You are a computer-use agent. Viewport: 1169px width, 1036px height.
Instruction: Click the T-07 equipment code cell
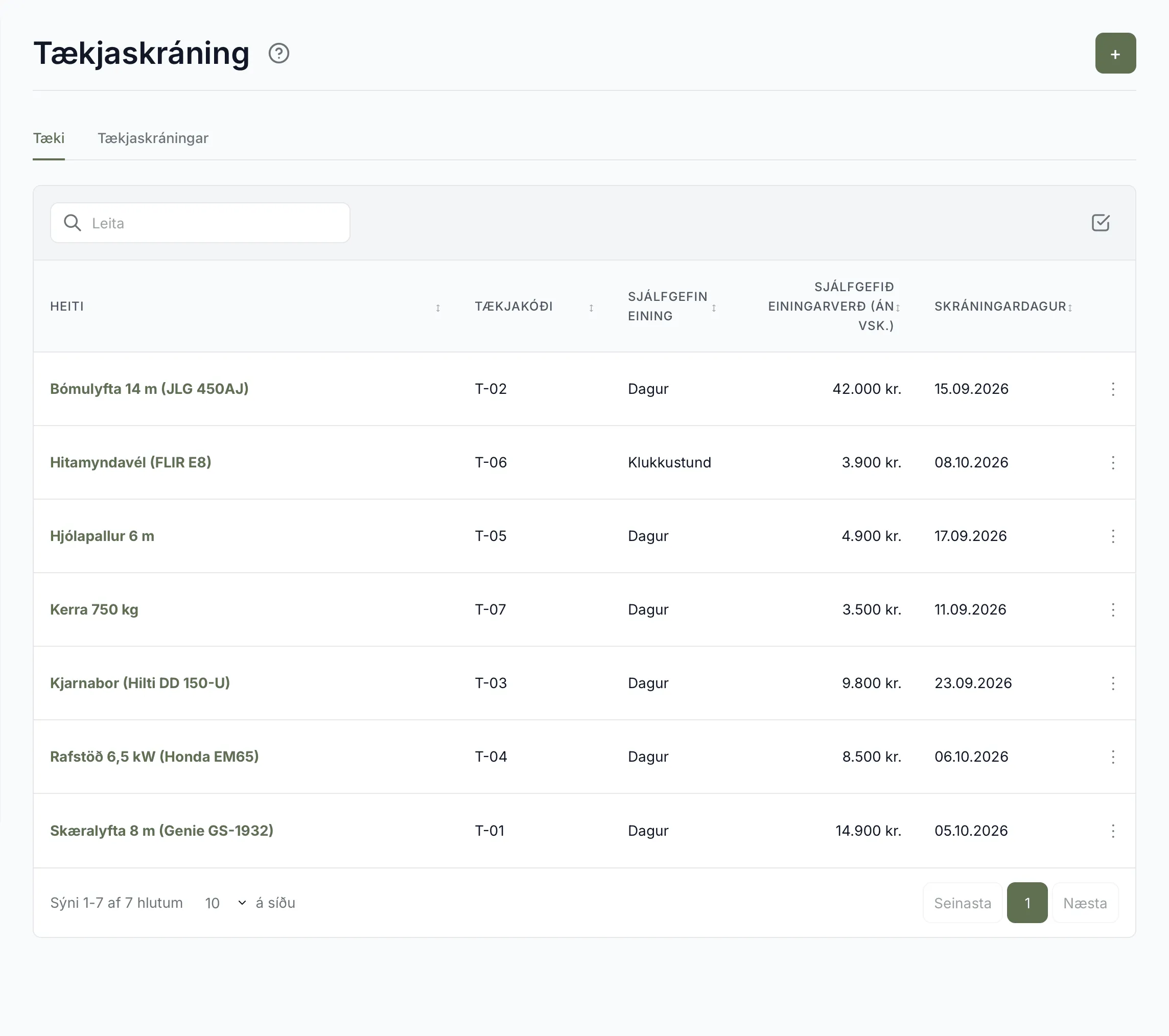(x=490, y=609)
